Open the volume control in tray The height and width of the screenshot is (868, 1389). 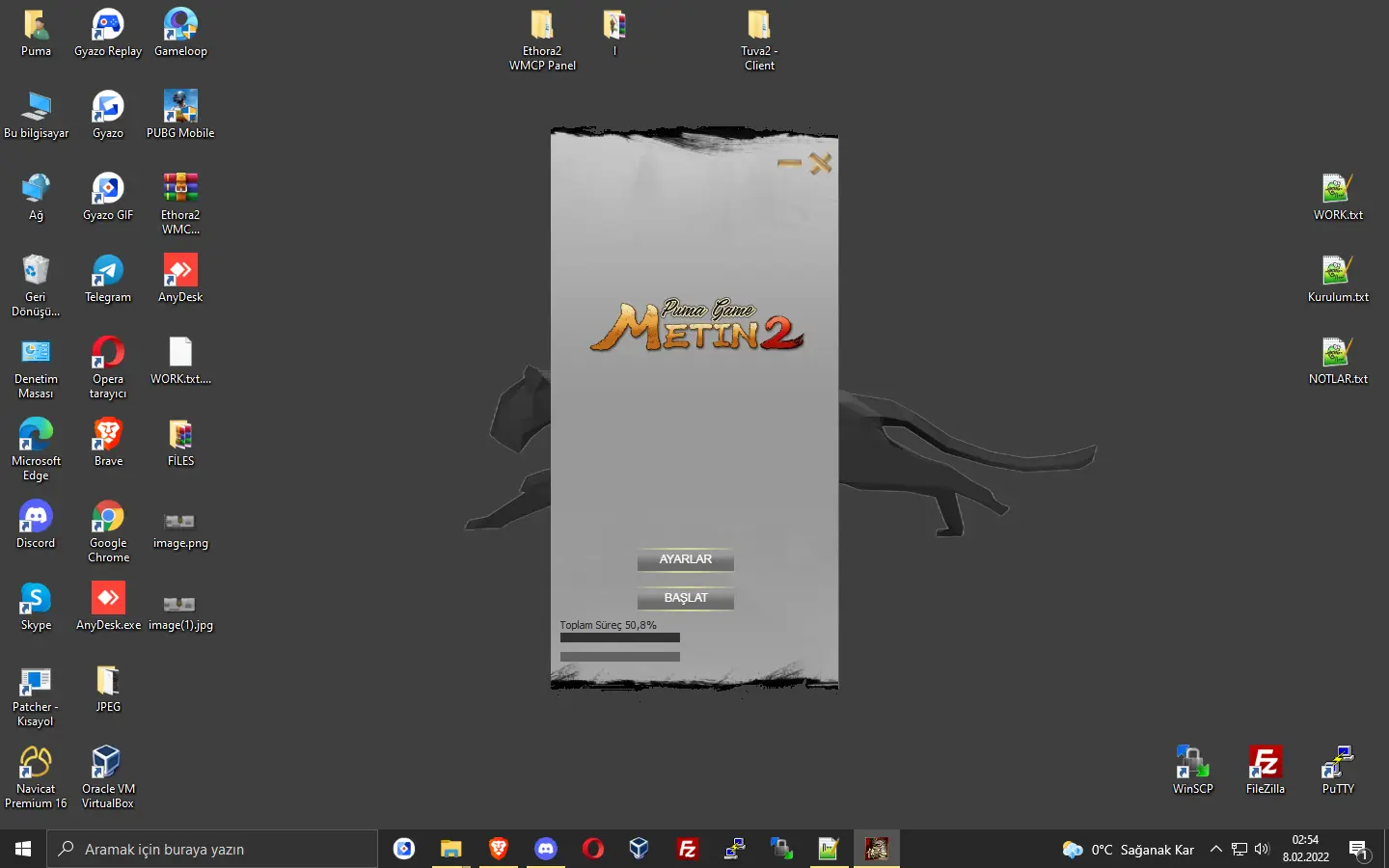[x=1263, y=849]
